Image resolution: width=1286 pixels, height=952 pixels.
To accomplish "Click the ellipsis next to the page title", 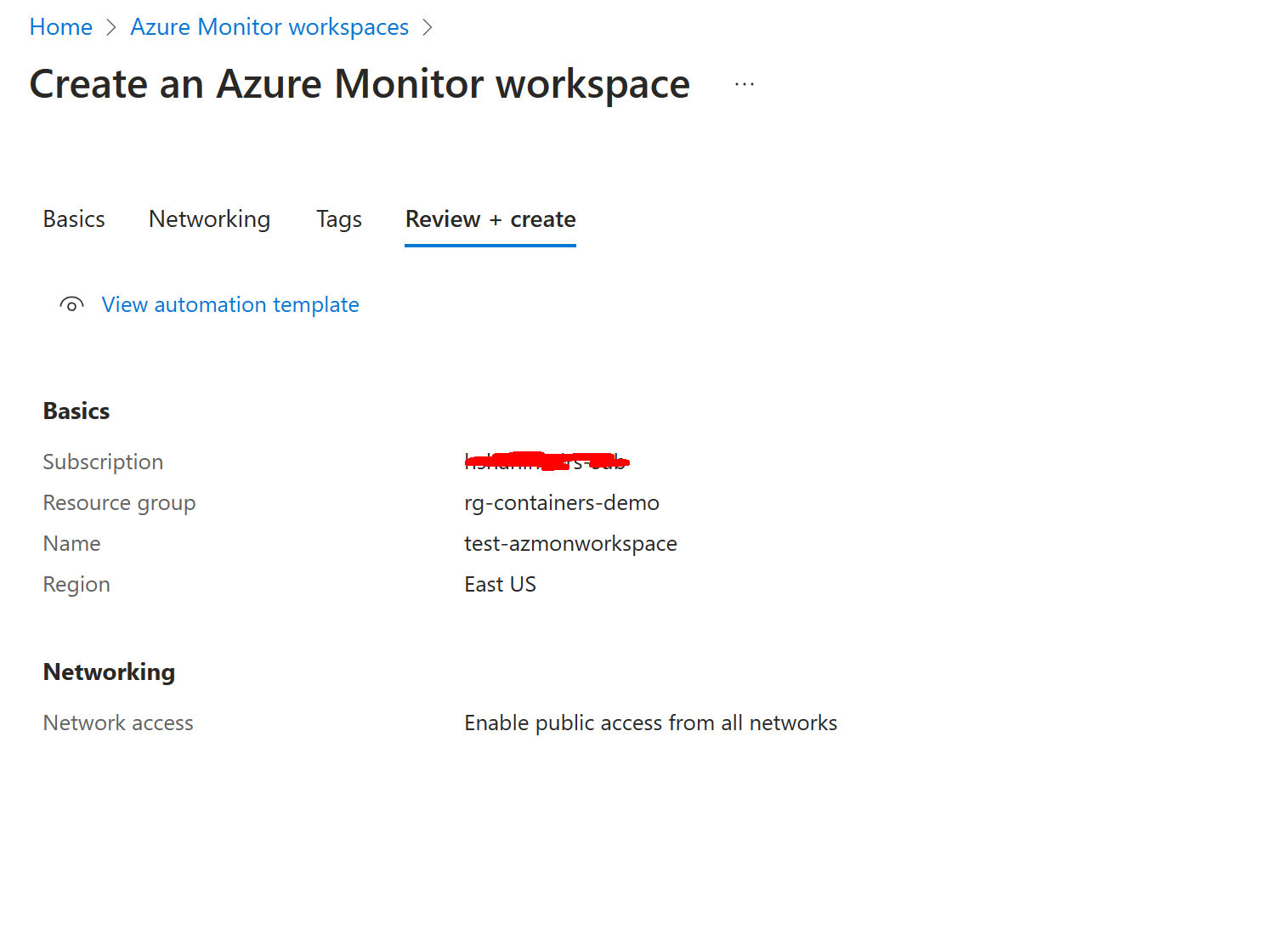I will pyautogui.click(x=744, y=82).
